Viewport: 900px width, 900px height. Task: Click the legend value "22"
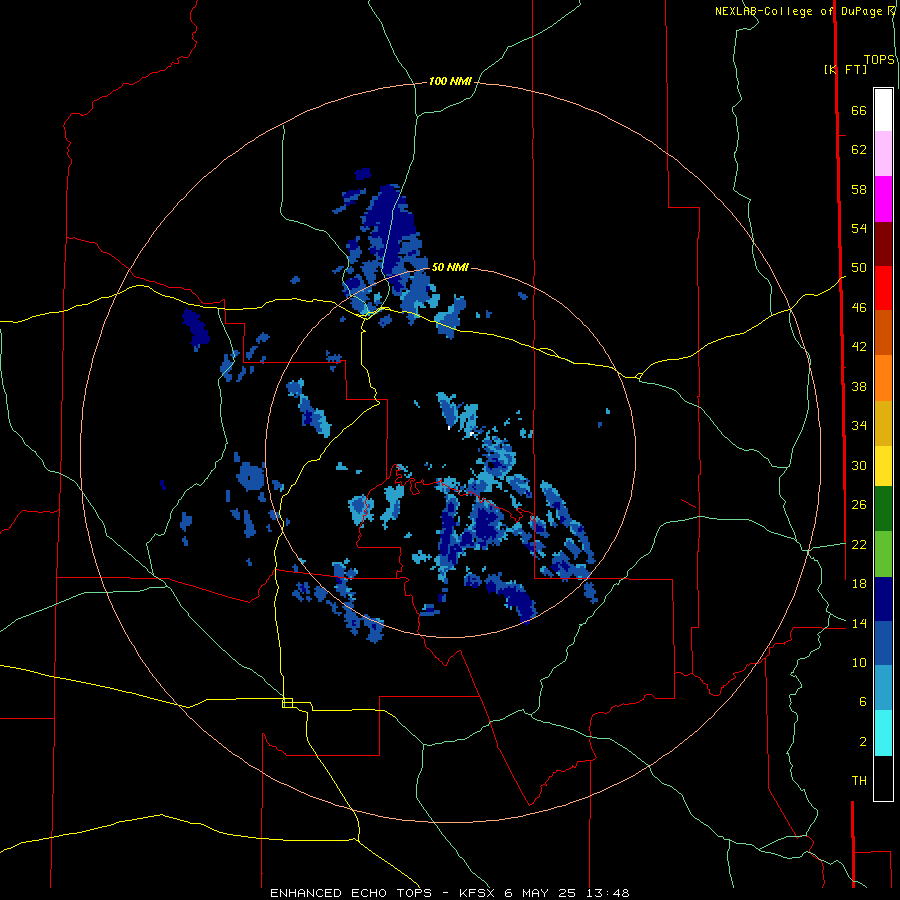click(859, 544)
